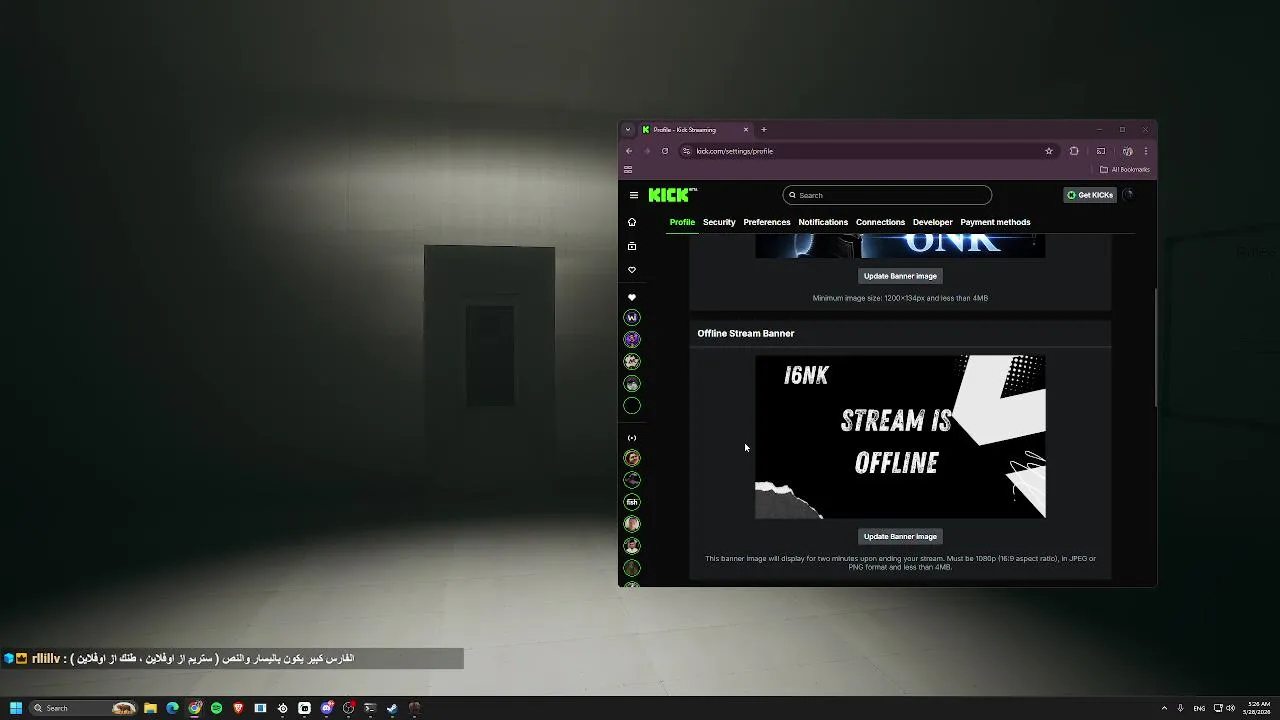
Task: Click the offline stream banner preview image
Action: (x=900, y=437)
